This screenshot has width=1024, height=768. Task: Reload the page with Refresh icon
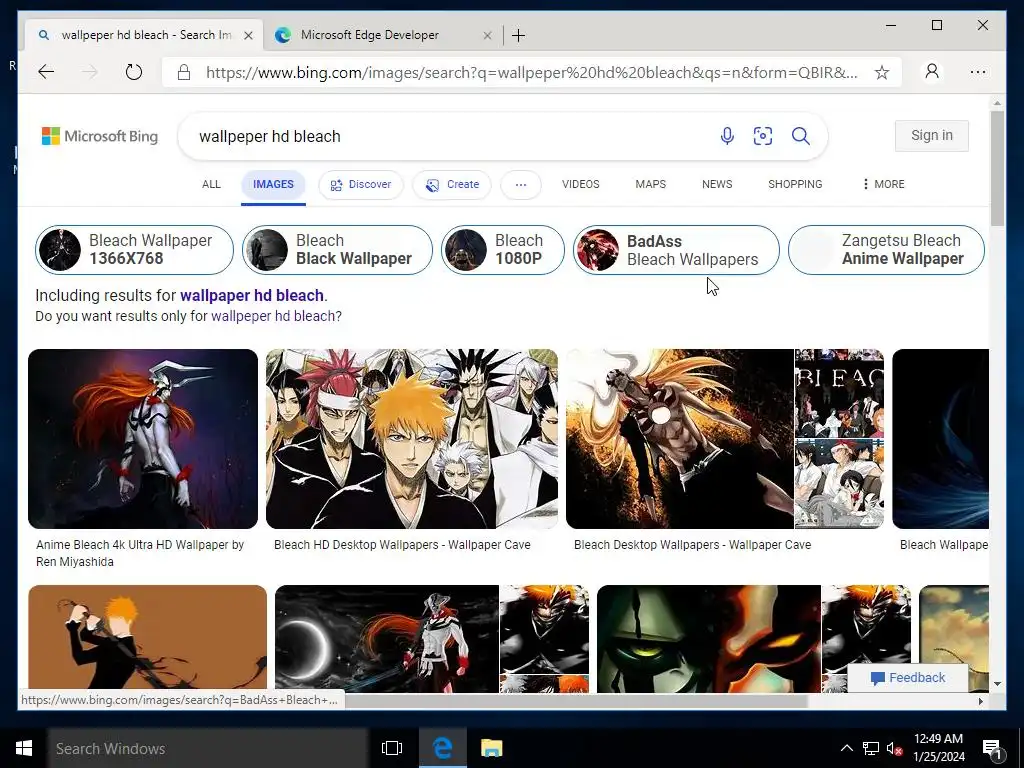point(134,72)
